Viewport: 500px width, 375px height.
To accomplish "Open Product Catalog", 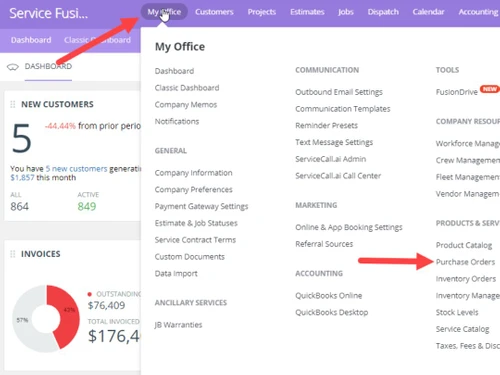I will point(464,245).
